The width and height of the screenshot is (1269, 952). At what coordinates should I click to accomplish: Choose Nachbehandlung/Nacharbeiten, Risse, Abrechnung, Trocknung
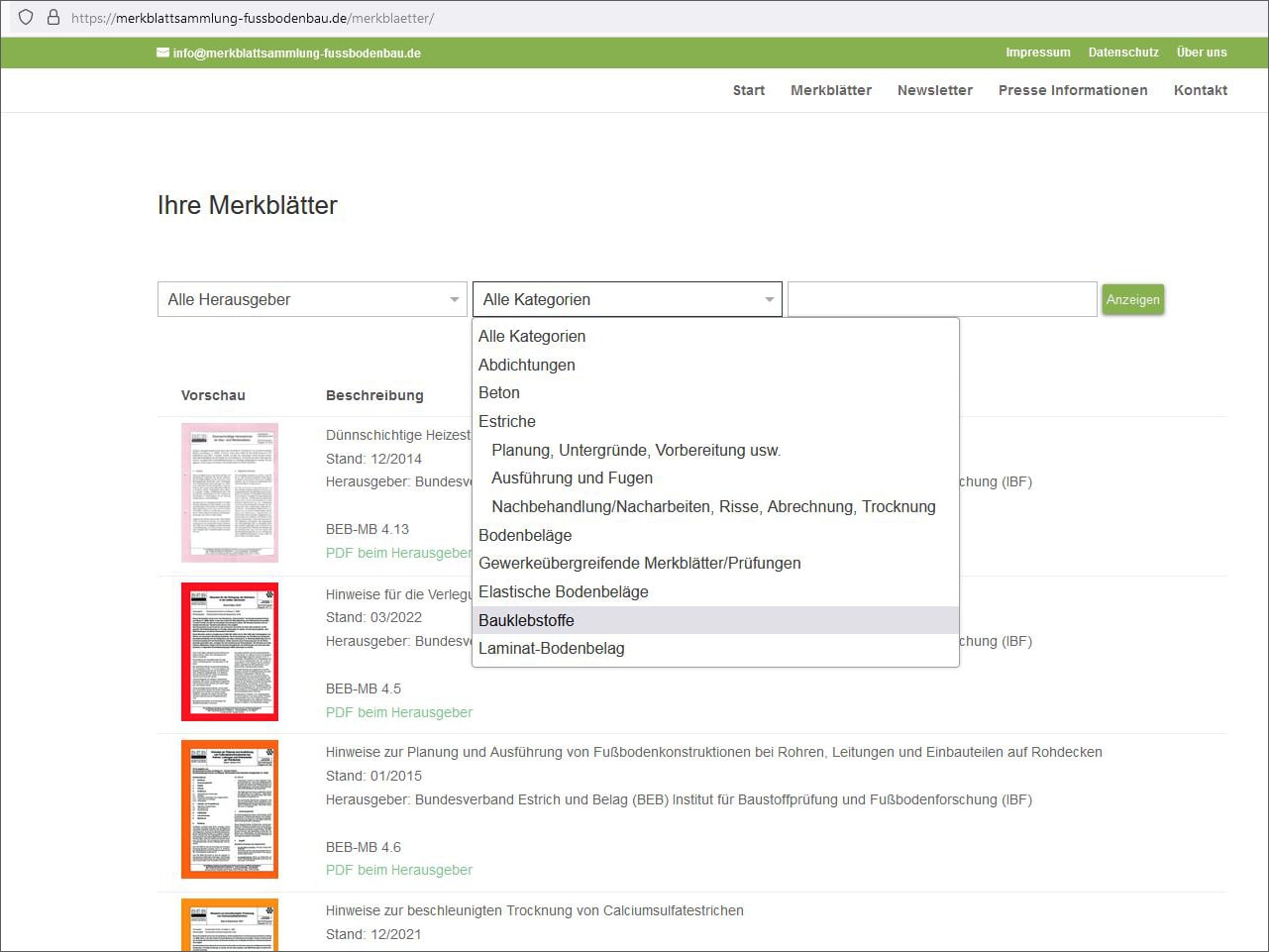(x=715, y=506)
